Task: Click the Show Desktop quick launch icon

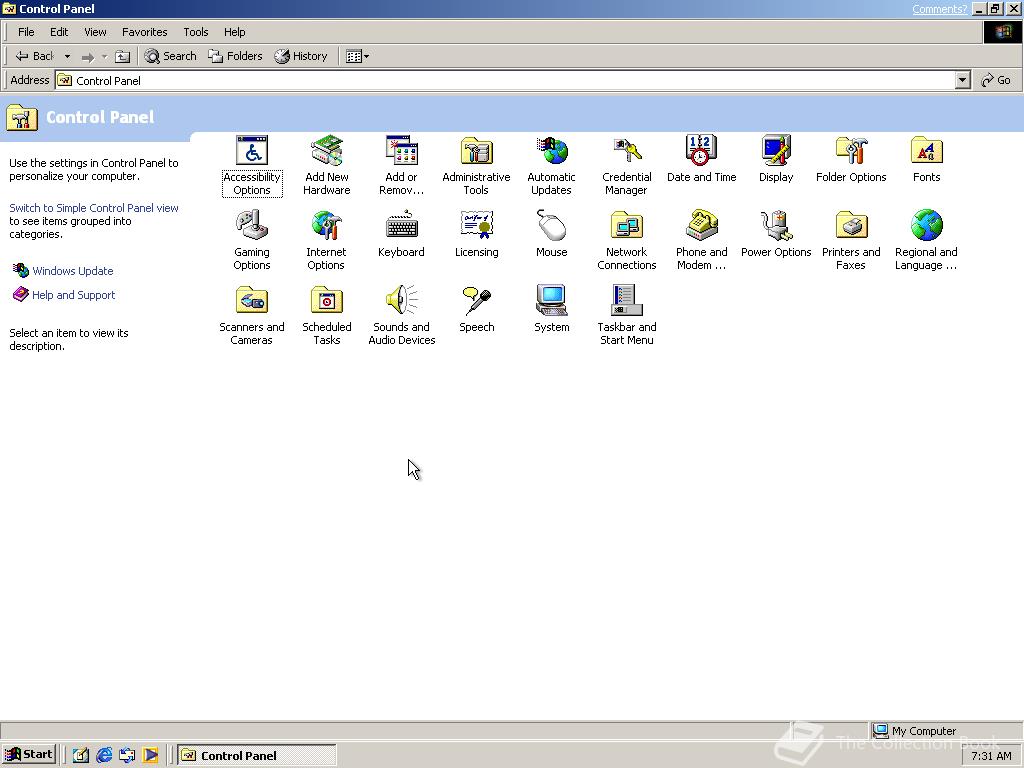Action: pyautogui.click(x=127, y=755)
